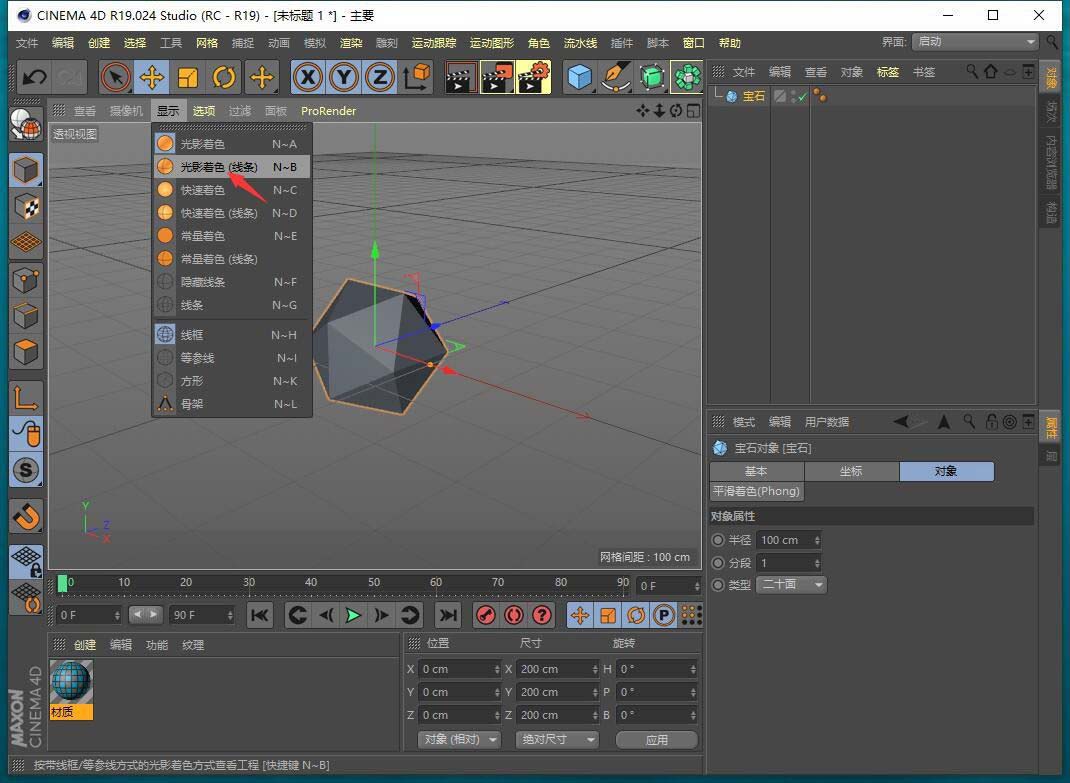Click the timeline preview range bar with arrows
The width and height of the screenshot is (1070, 783).
[145, 614]
